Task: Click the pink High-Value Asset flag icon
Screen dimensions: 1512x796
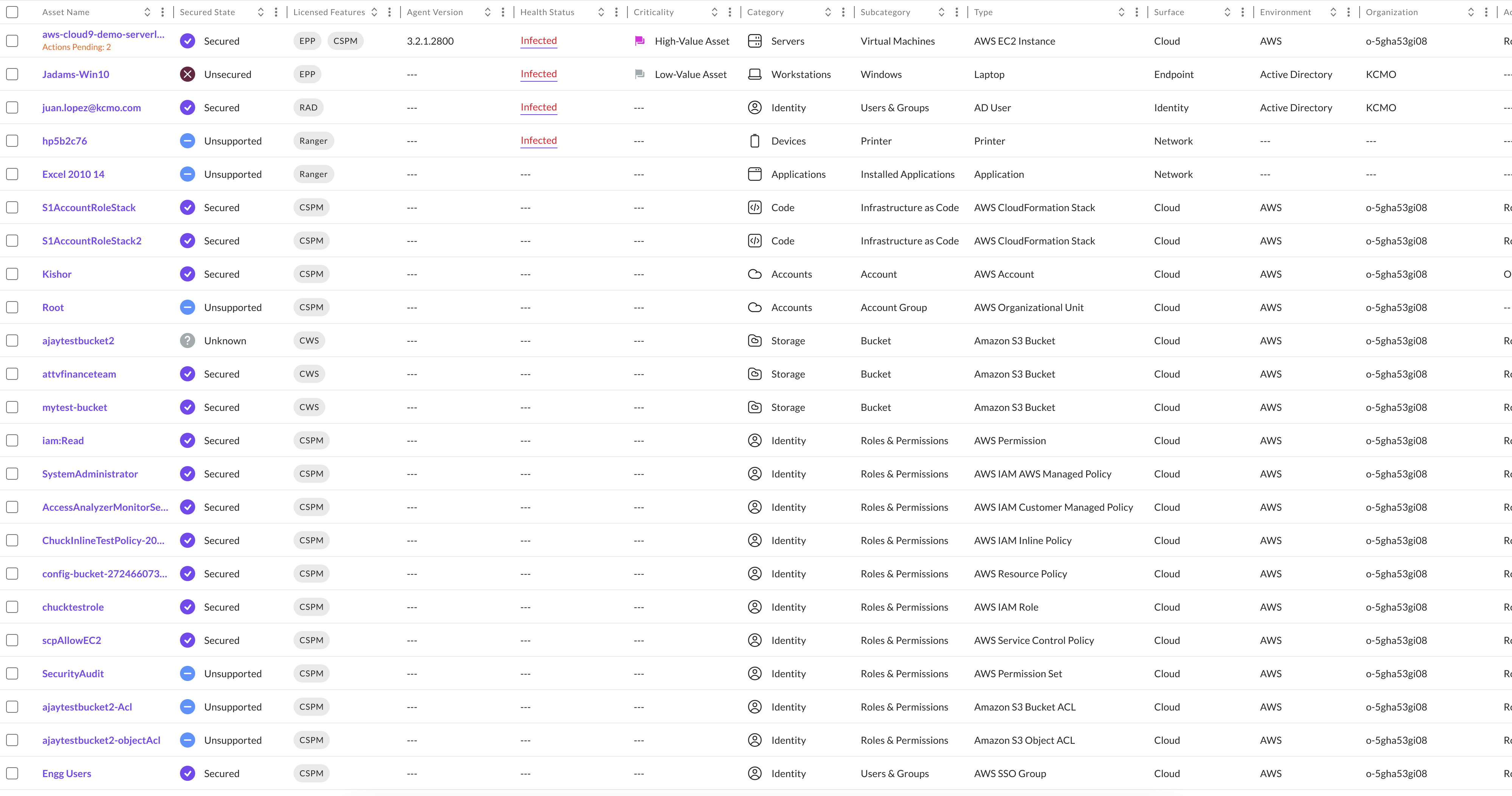Action: (x=640, y=41)
